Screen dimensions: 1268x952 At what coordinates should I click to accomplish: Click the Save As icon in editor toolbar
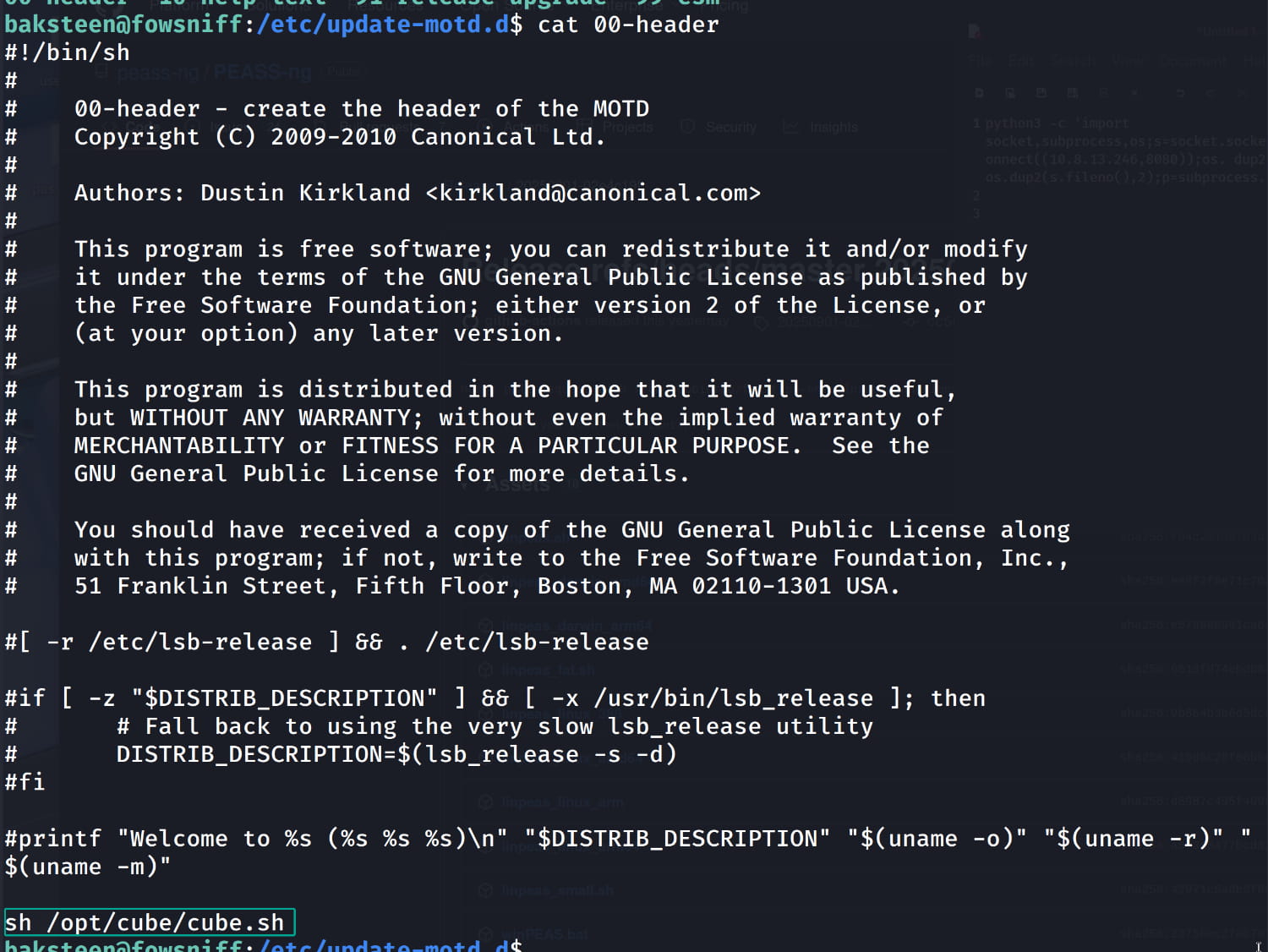1073,92
